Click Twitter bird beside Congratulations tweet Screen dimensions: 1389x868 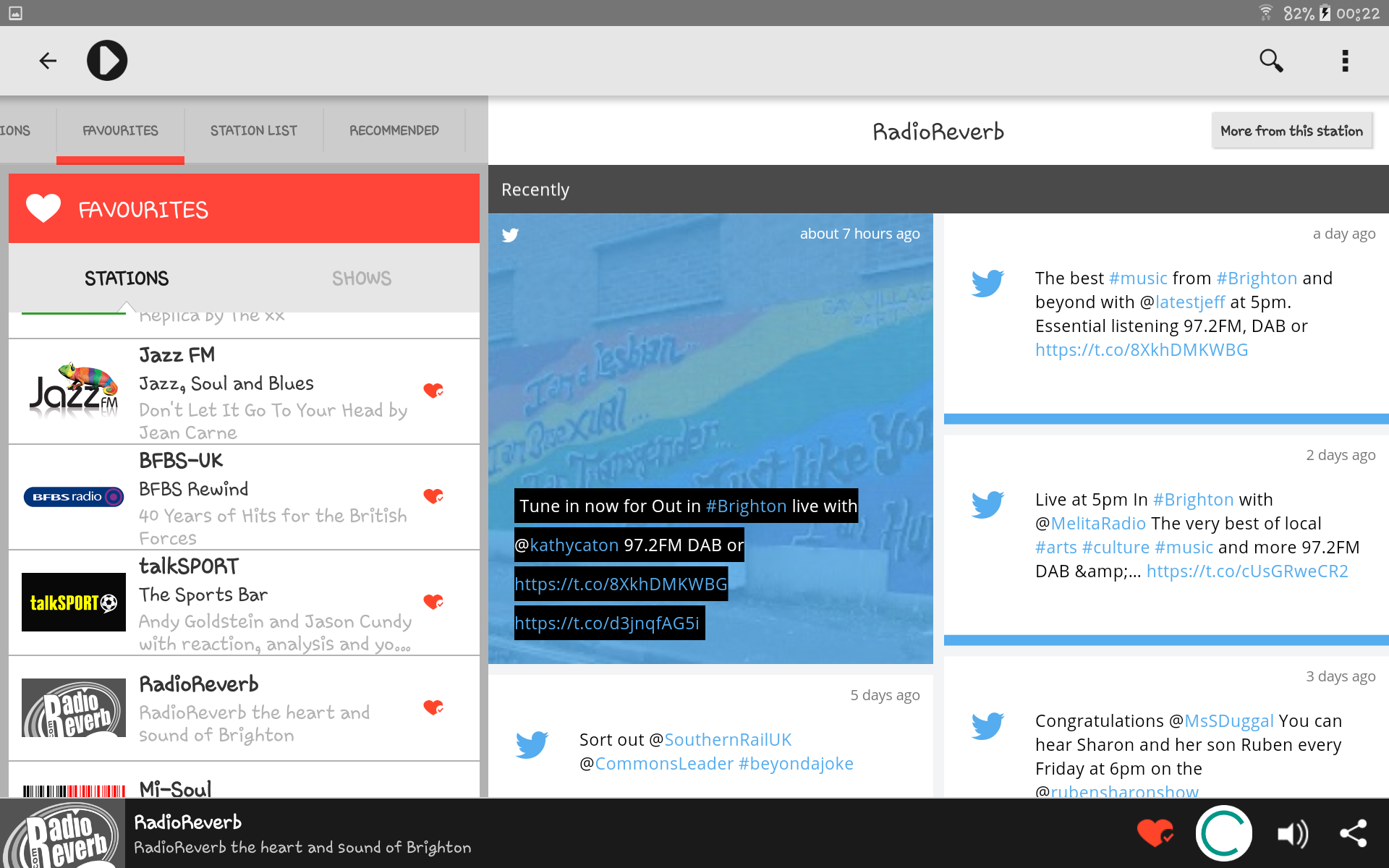pos(988,725)
